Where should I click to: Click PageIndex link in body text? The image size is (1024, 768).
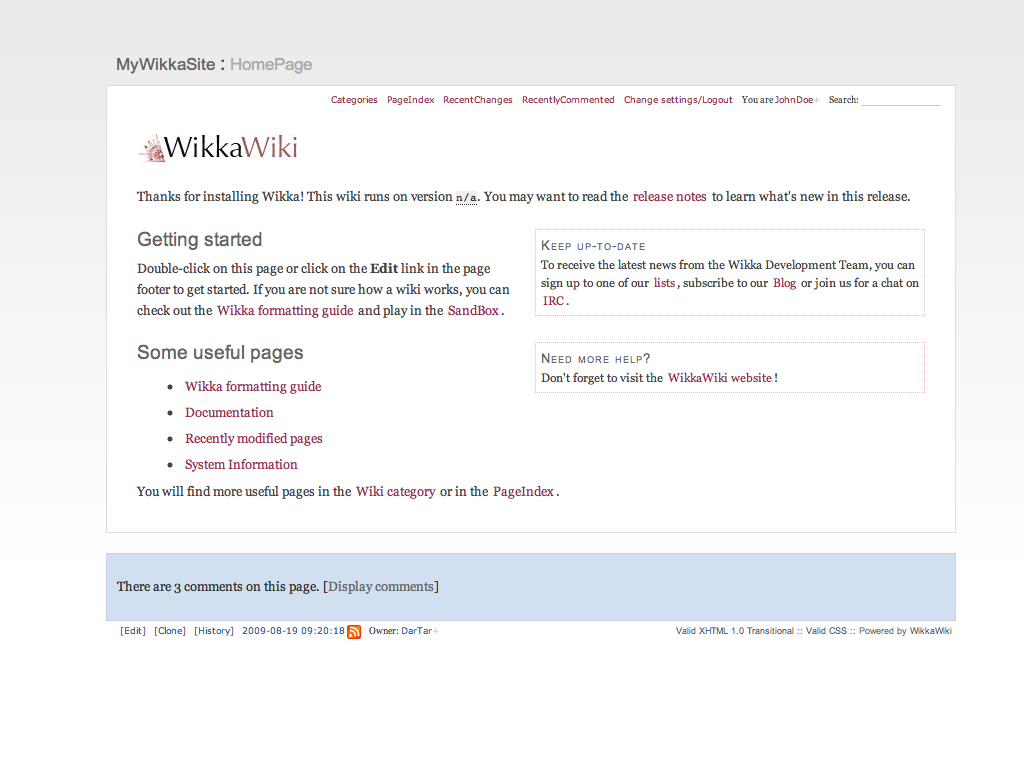tap(523, 492)
